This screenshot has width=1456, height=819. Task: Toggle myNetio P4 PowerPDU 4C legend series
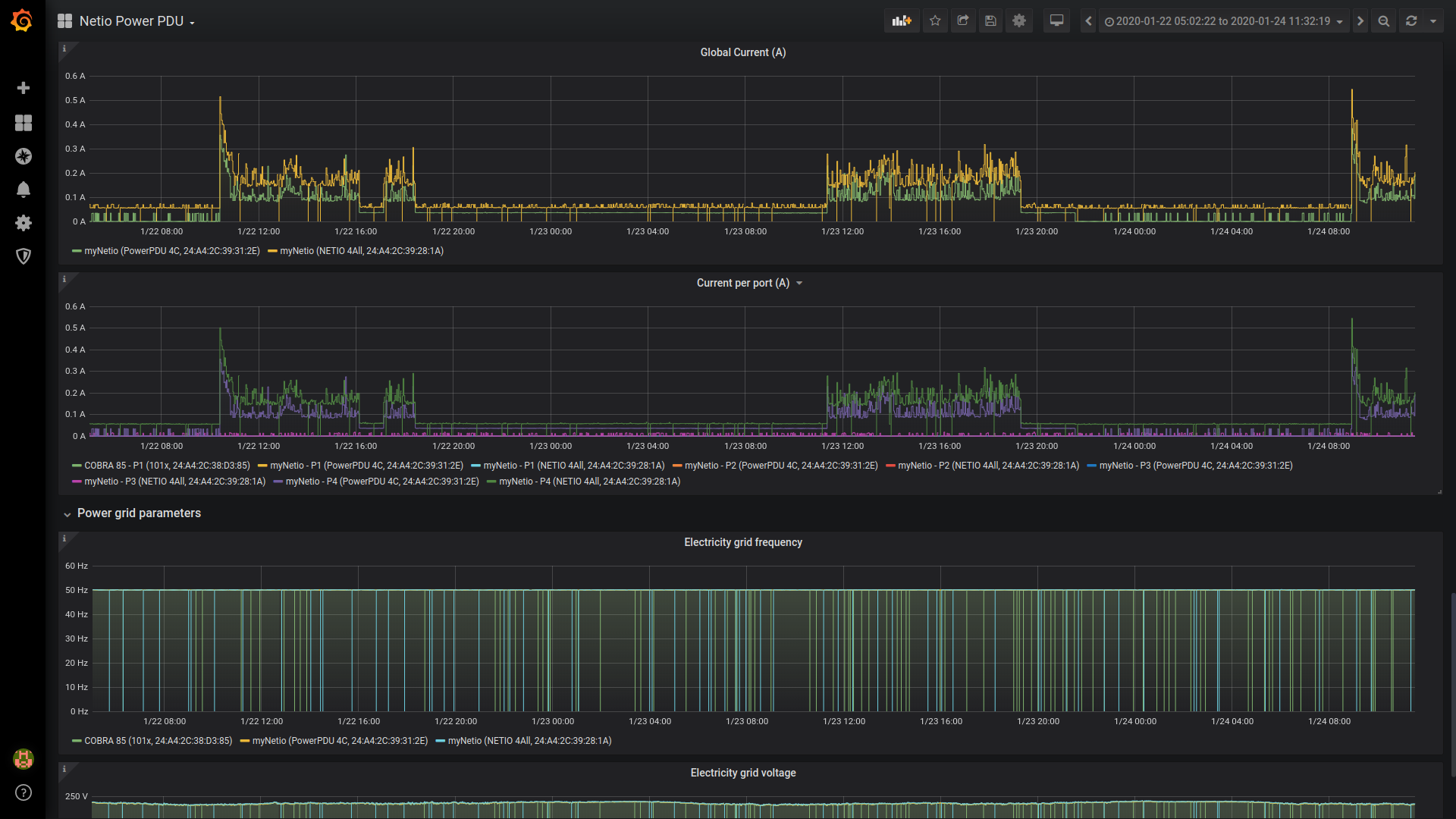381,482
